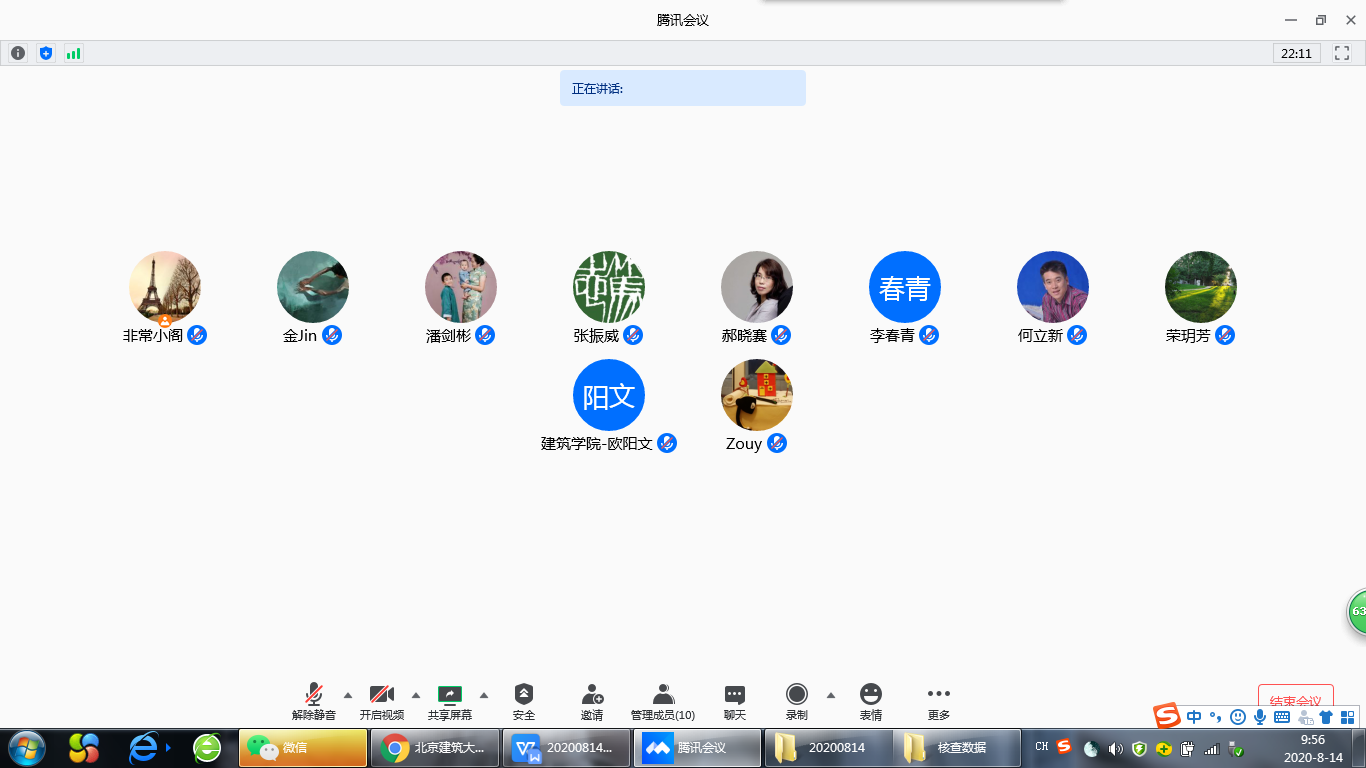Open meeting info via the circled-i icon
The image size is (1366, 768).
click(x=17, y=53)
